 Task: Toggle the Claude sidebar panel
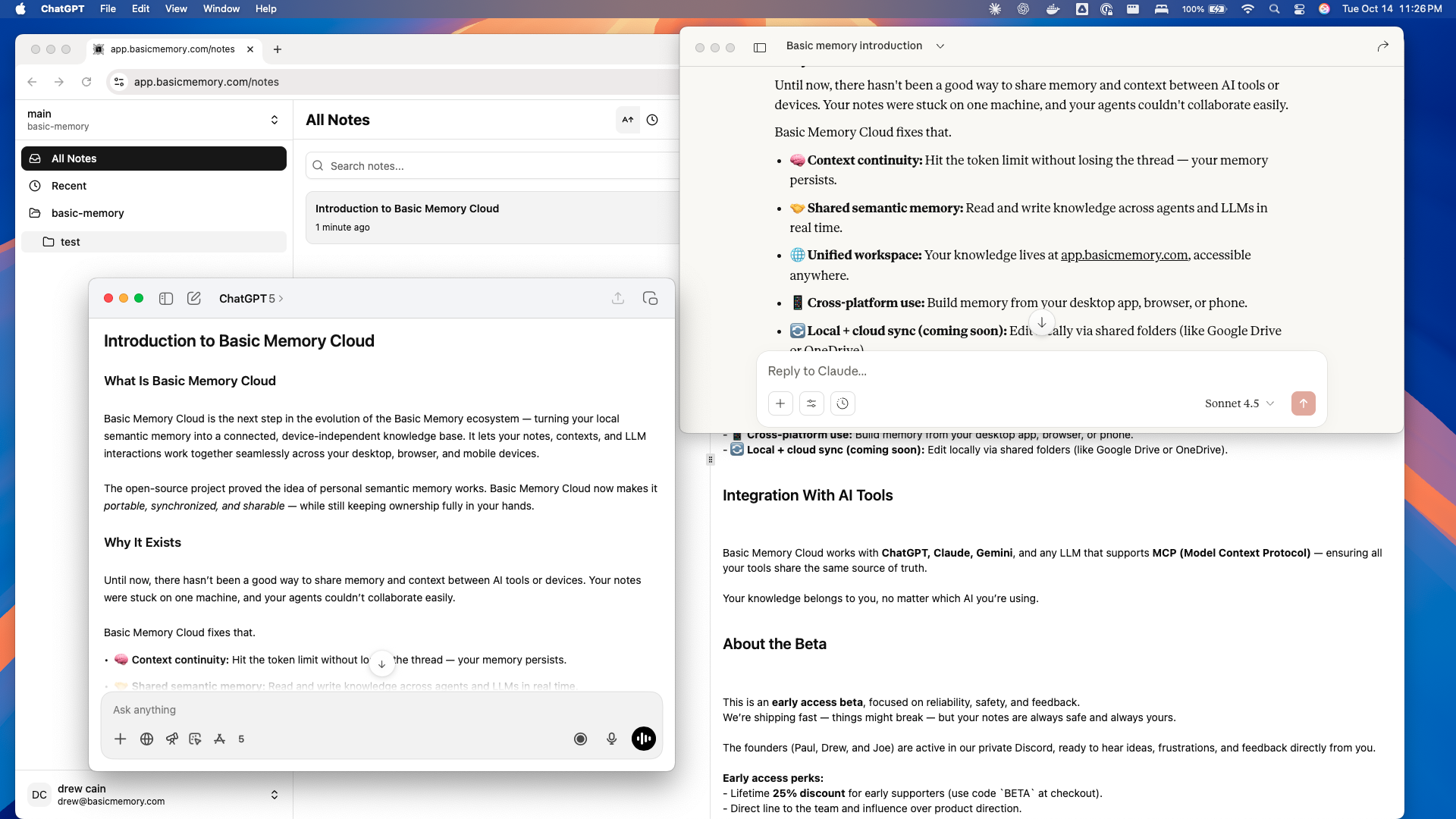point(760,47)
